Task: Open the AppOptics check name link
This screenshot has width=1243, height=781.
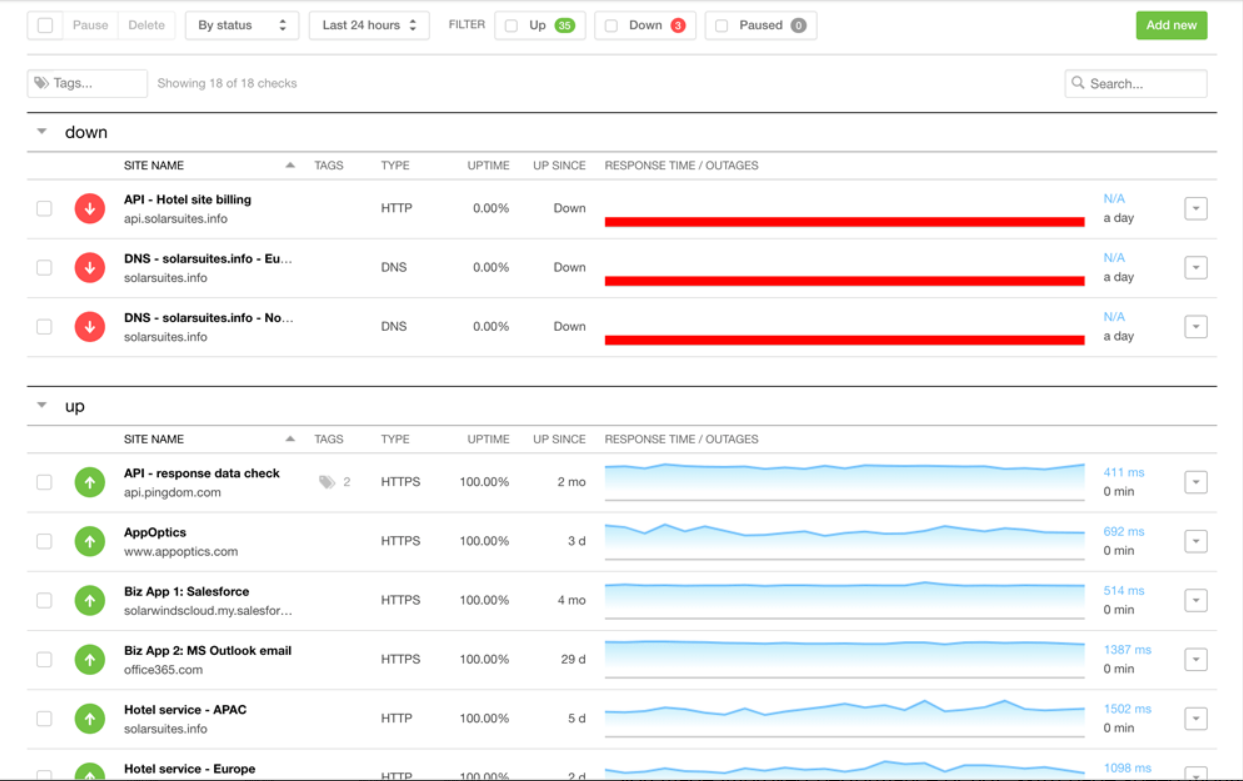Action: 155,533
